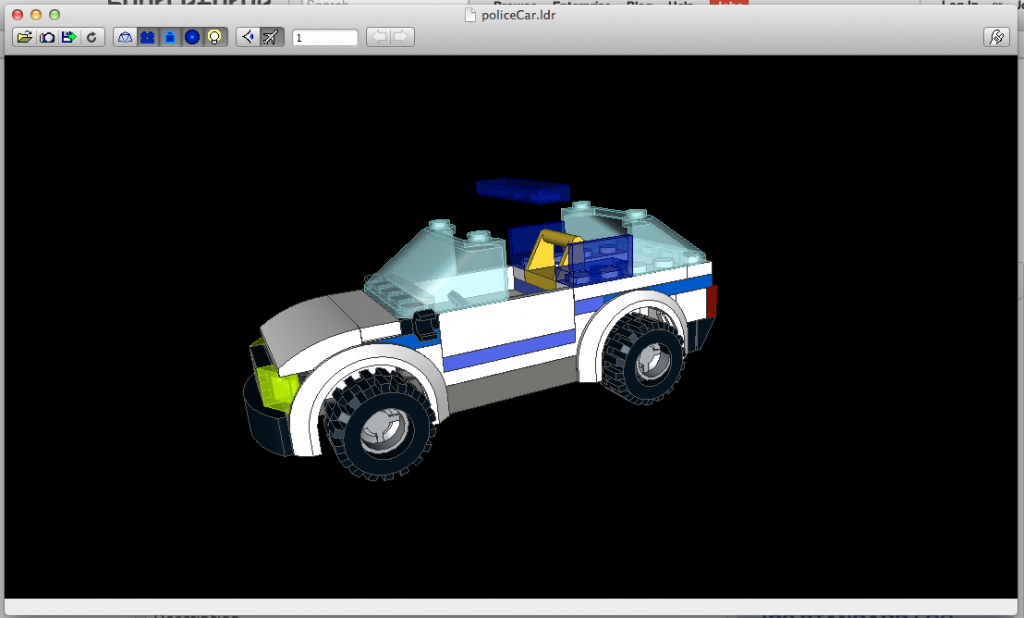This screenshot has width=1024, height=618.
Task: Open preferences with the wrench icon
Action: pos(997,37)
